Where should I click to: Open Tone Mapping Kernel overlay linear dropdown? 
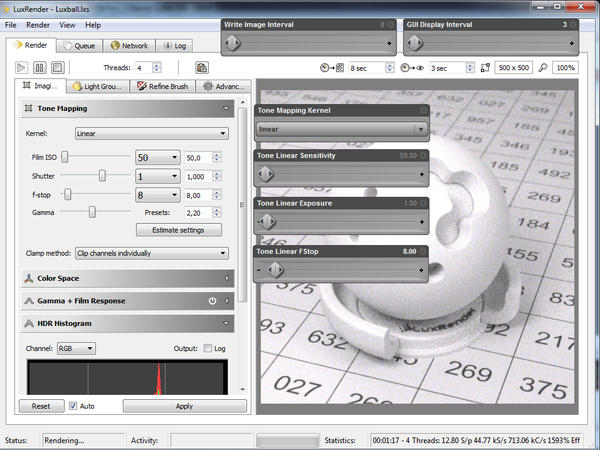tap(341, 129)
